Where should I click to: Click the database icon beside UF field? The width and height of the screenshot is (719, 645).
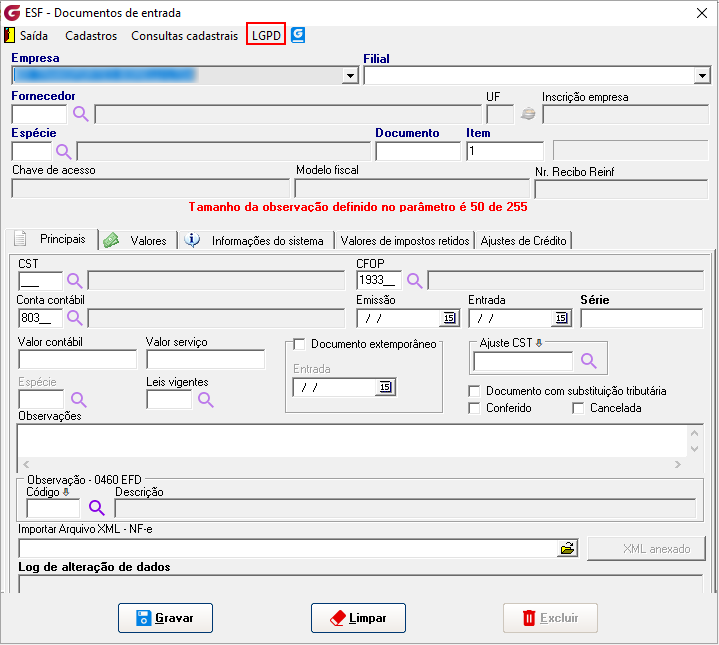[x=528, y=113]
